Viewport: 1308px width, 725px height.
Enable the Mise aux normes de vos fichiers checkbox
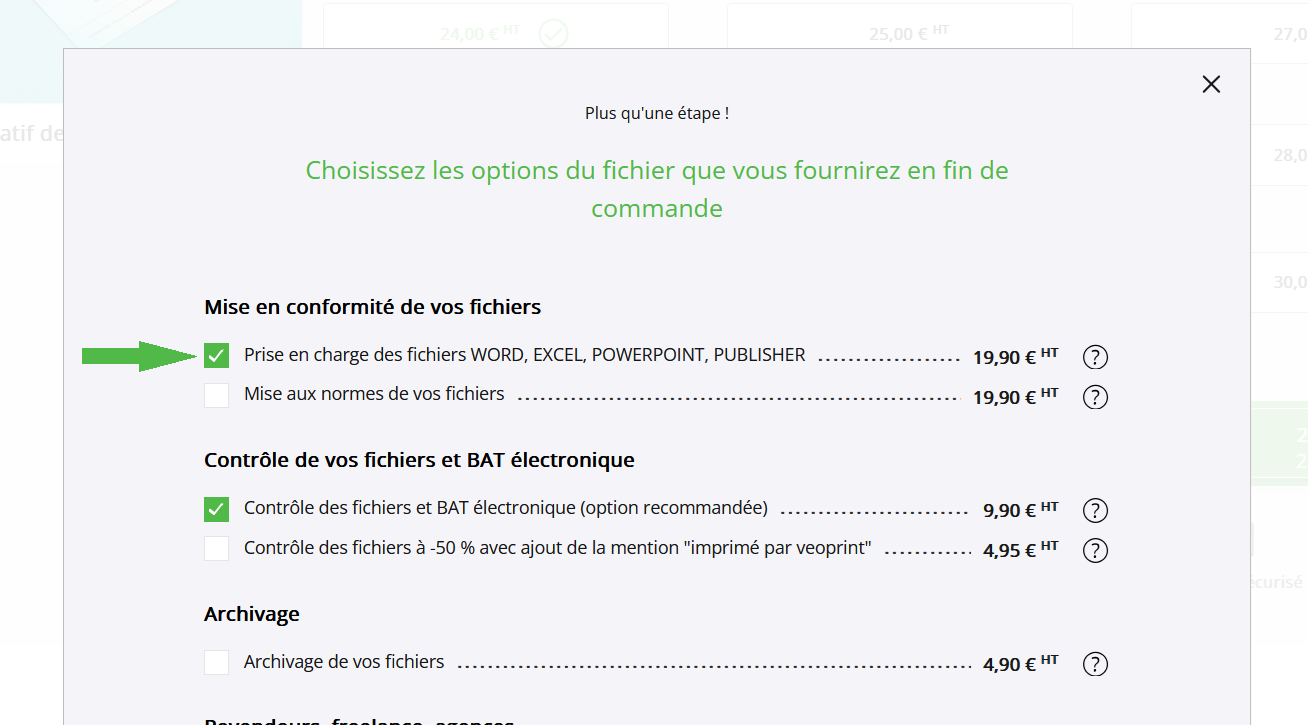[x=216, y=395]
